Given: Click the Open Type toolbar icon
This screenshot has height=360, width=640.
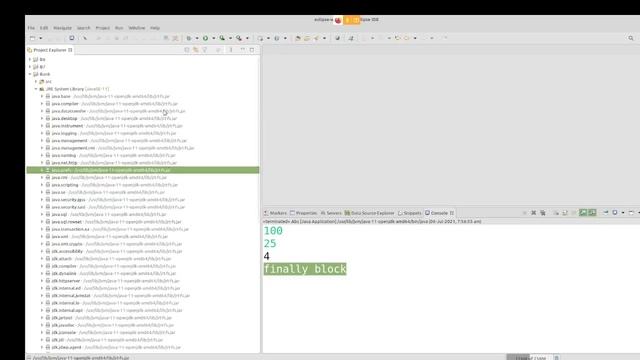Looking at the screenshot, I should click(x=298, y=38).
